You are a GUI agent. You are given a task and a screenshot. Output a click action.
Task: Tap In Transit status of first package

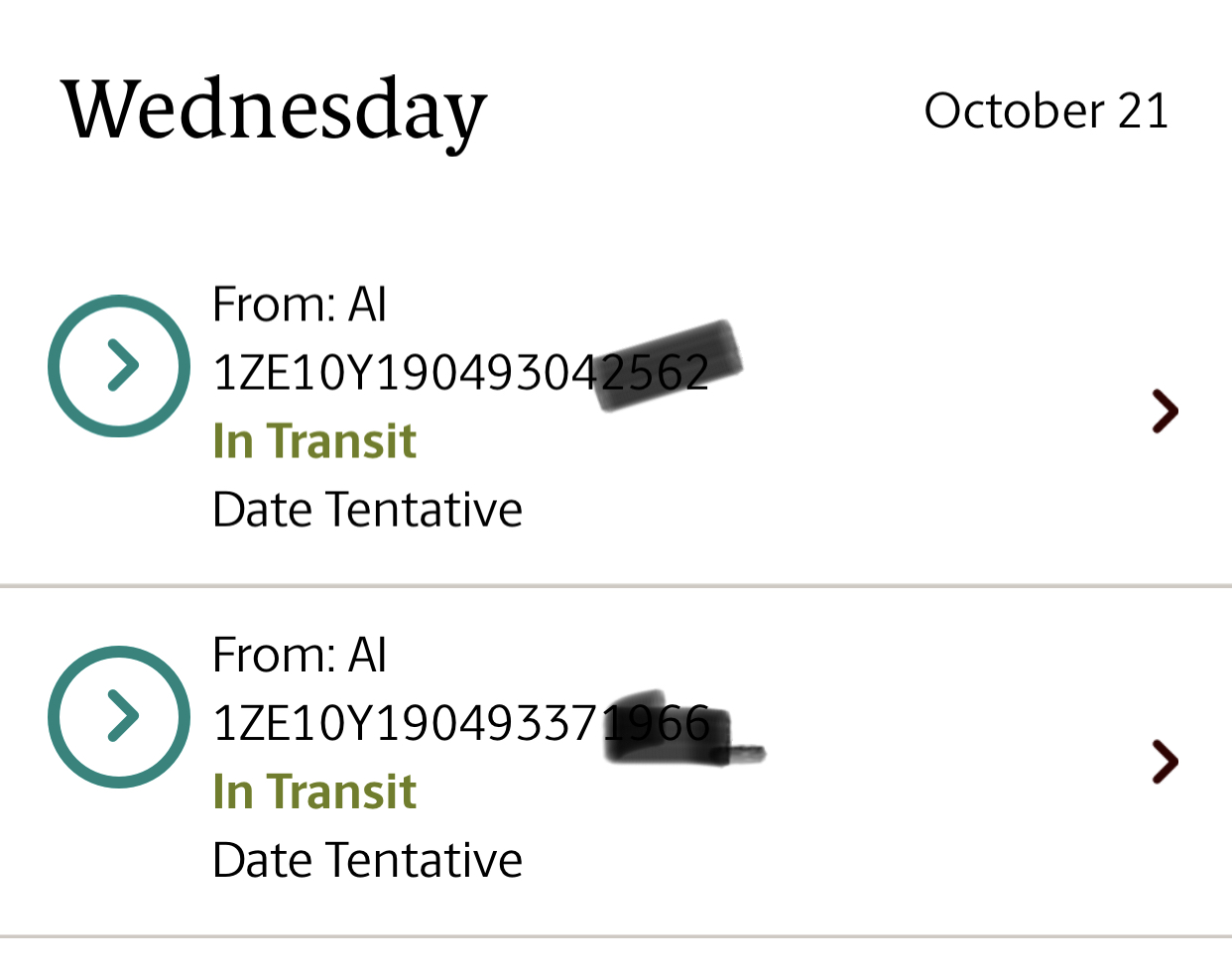(314, 441)
